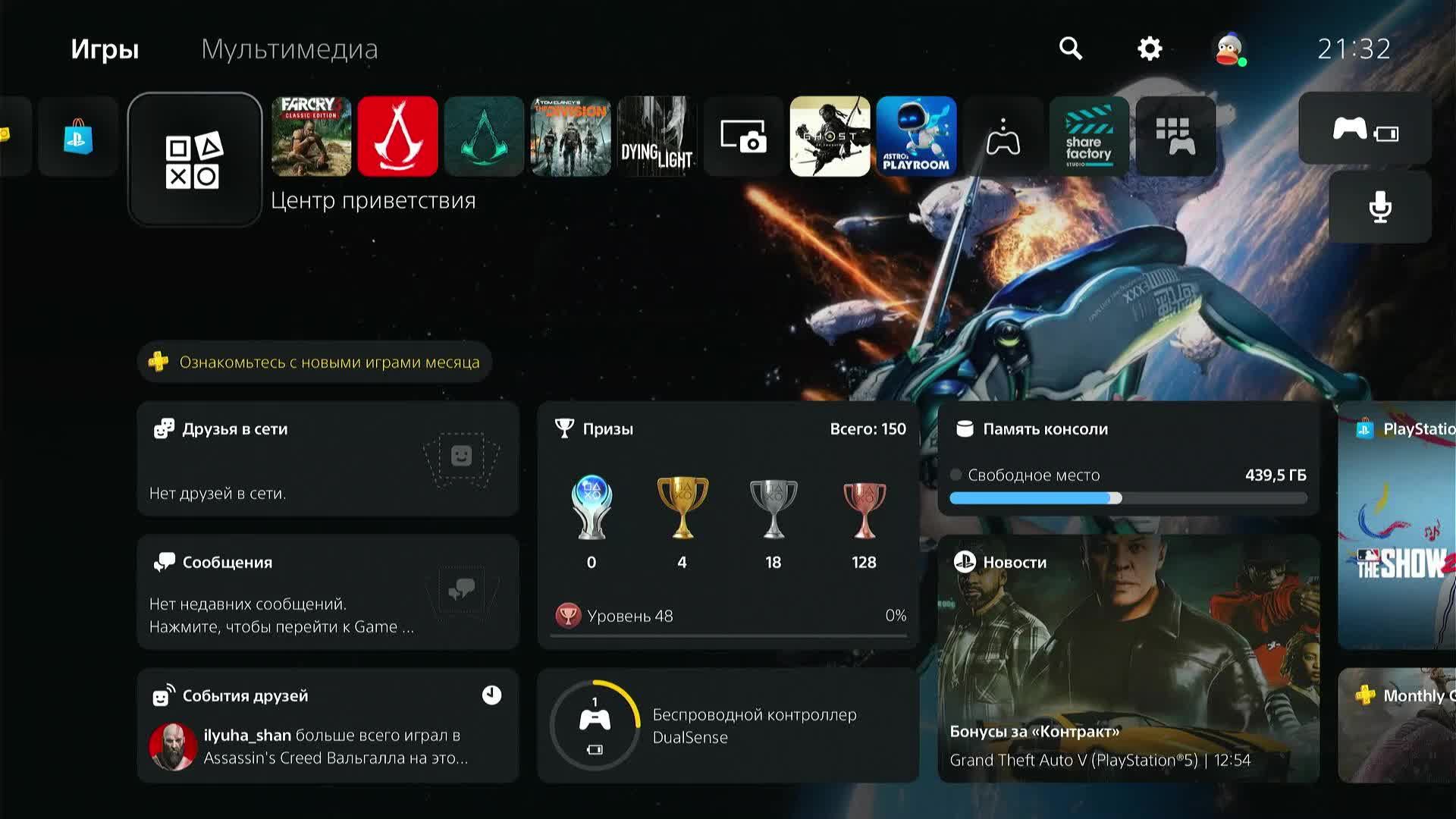Click the 21:32 clock display

pos(1354,49)
